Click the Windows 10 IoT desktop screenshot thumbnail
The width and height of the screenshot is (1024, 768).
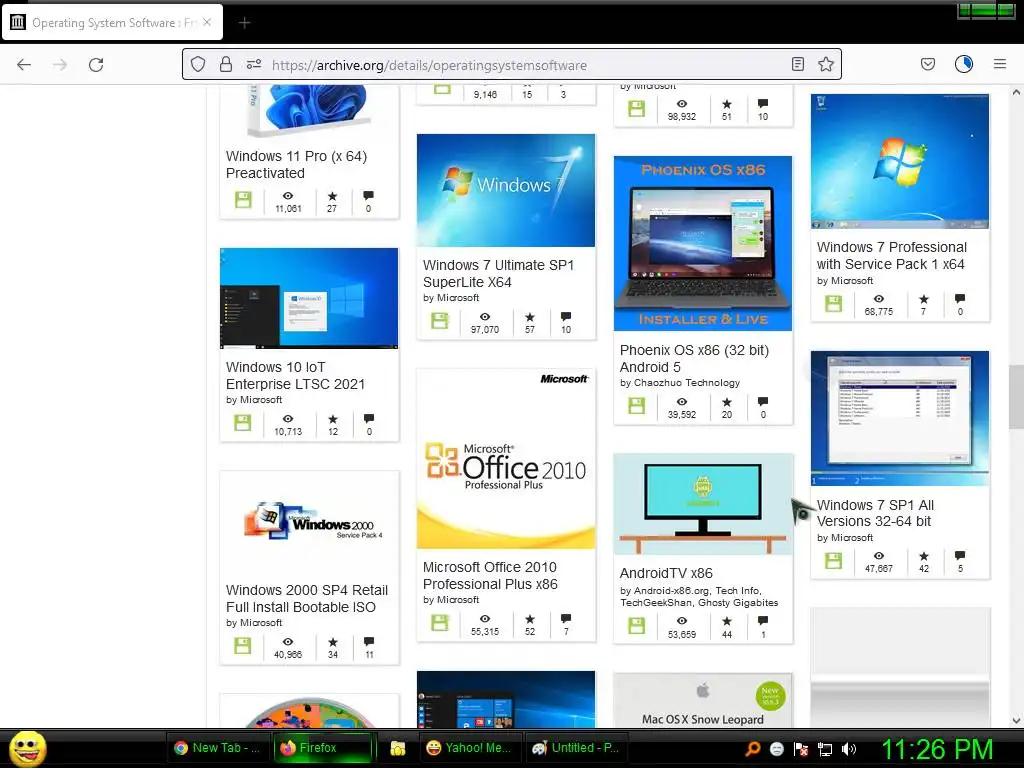(x=309, y=298)
